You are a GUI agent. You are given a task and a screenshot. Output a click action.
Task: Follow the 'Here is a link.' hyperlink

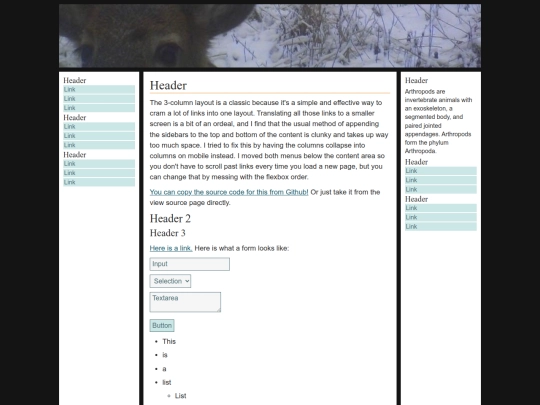(171, 248)
